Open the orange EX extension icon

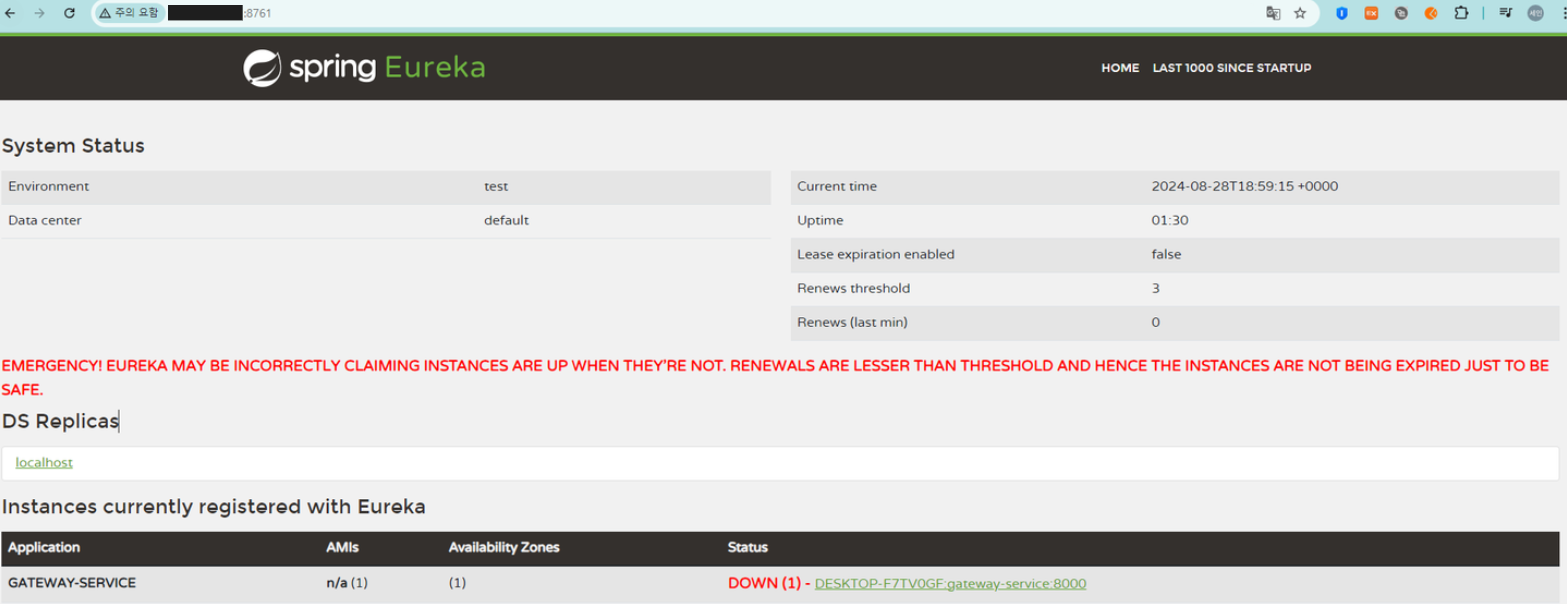click(x=1372, y=13)
